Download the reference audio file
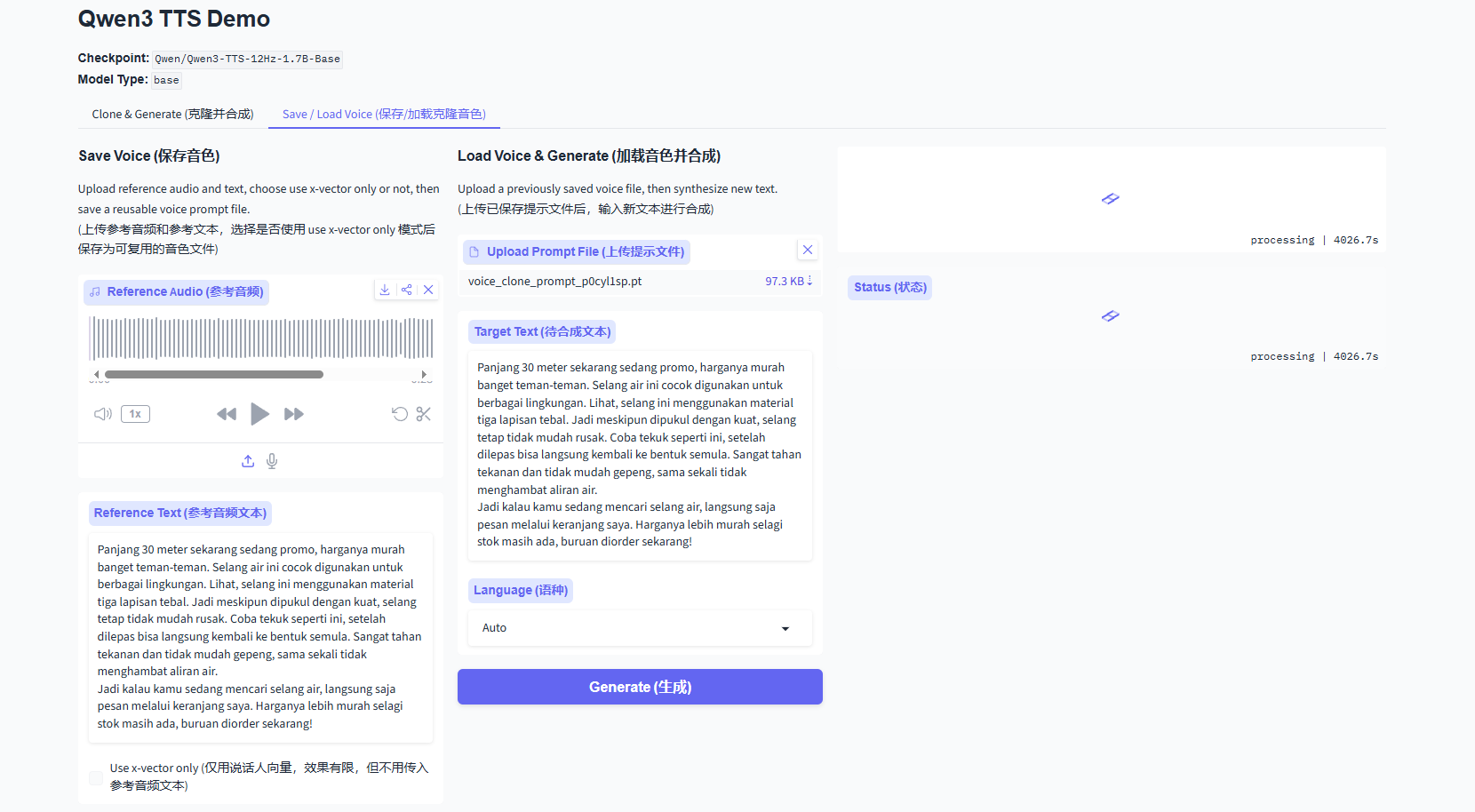This screenshot has width=1475, height=812. coord(385,290)
